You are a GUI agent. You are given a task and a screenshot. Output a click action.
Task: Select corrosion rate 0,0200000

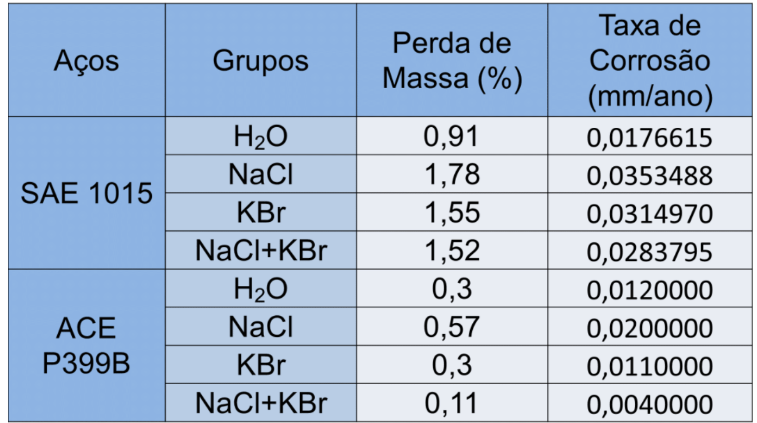coord(650,328)
